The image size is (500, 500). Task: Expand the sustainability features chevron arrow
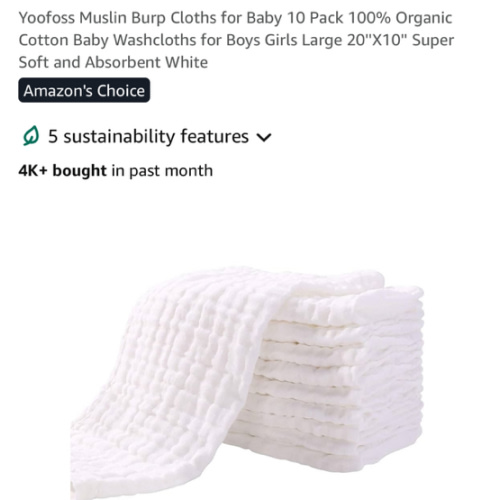264,137
